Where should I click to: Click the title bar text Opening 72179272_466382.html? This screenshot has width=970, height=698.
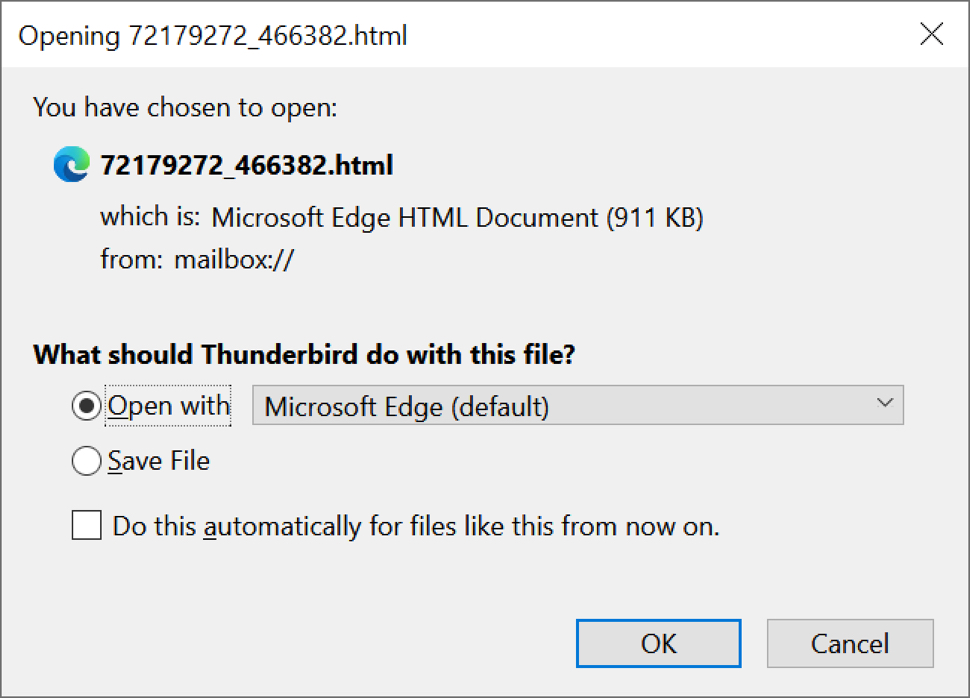point(213,35)
